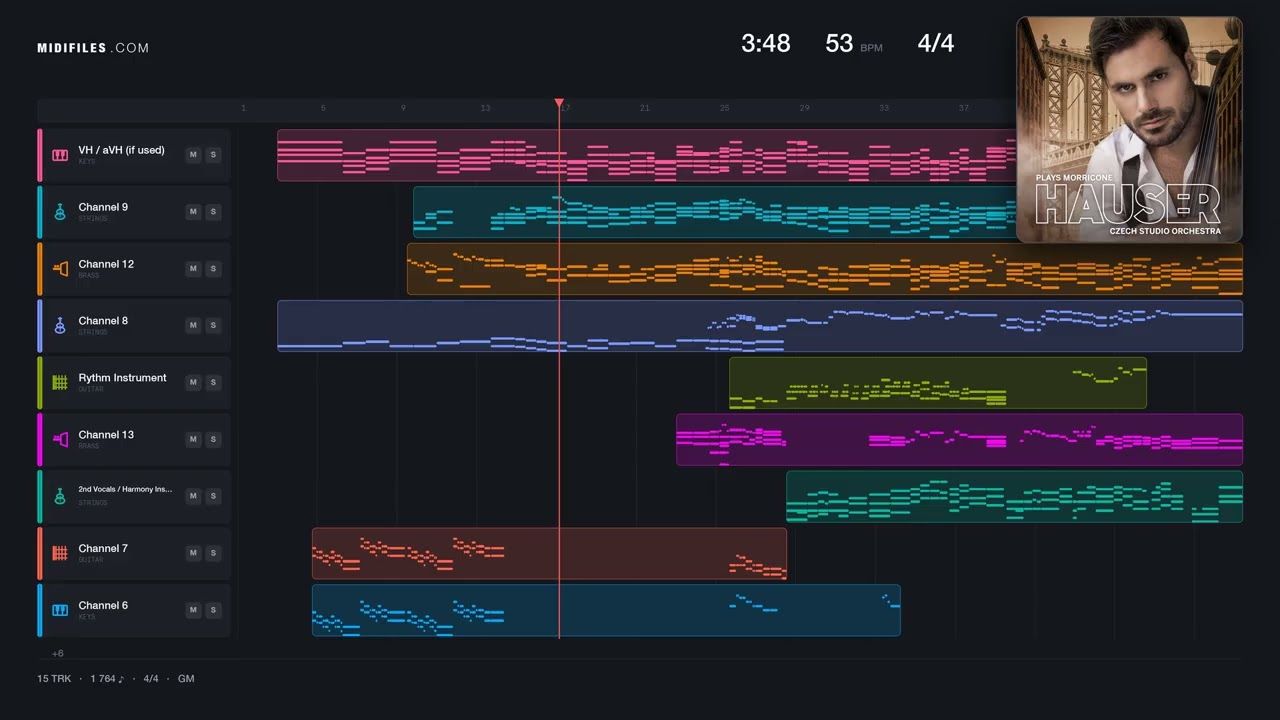Image resolution: width=1280 pixels, height=720 pixels.
Task: Solo the VH / aVH track
Action: coord(213,155)
